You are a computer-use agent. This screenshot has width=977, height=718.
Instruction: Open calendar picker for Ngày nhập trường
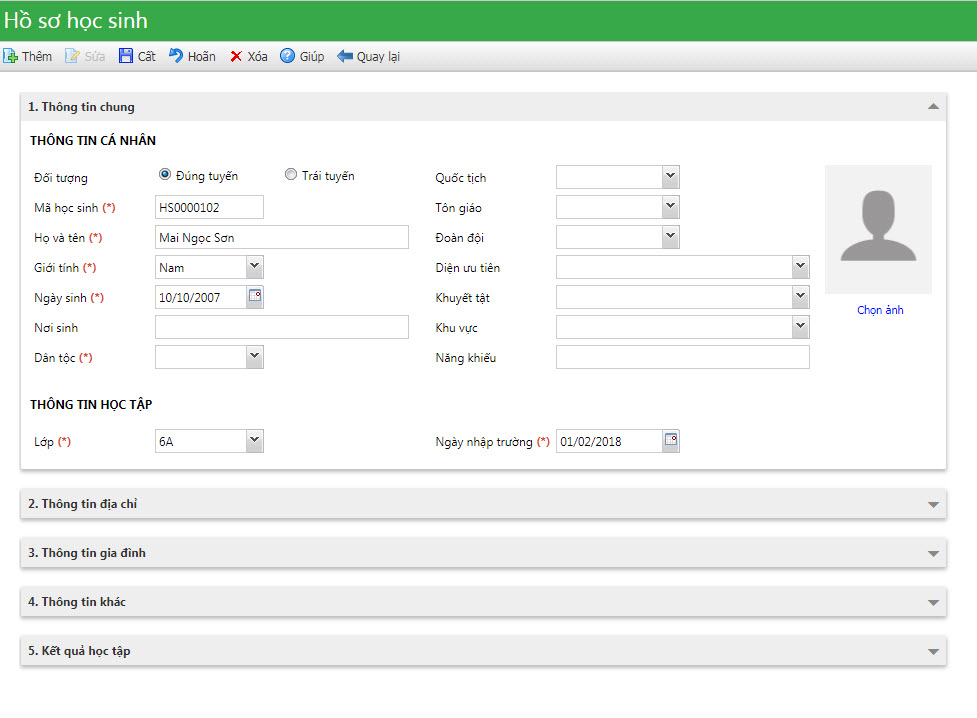click(x=670, y=440)
